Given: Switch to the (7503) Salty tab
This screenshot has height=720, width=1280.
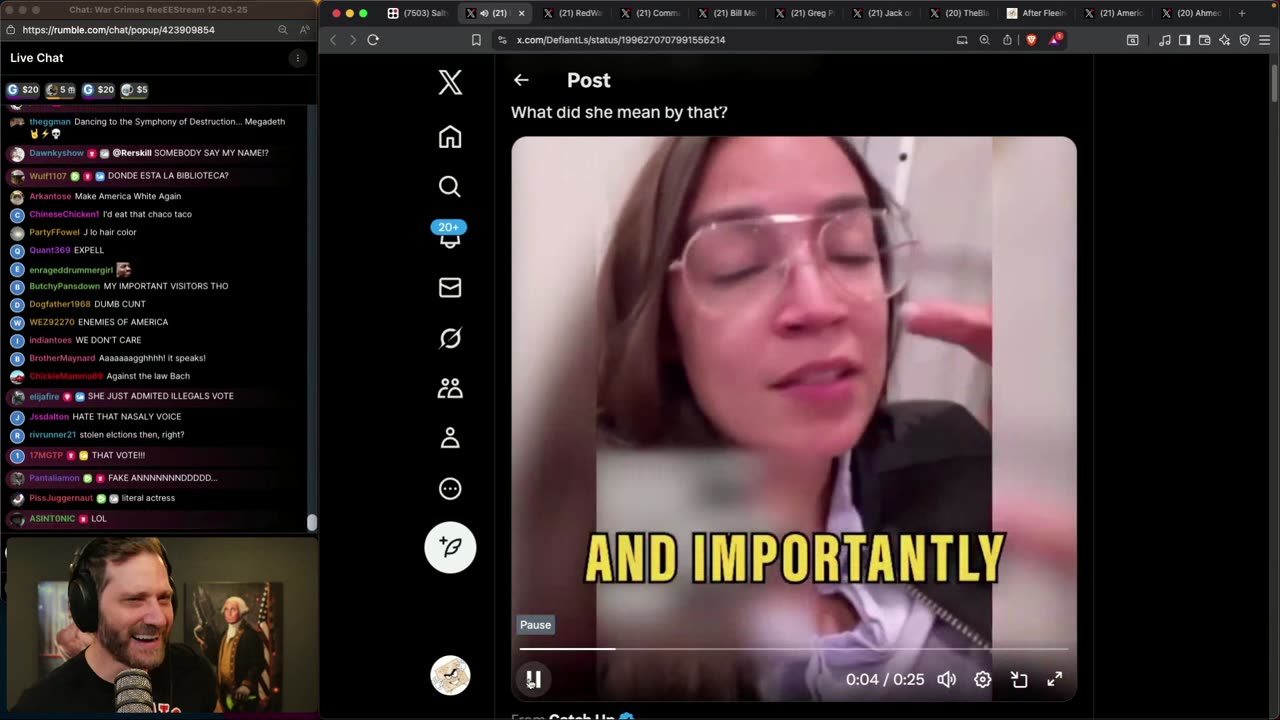Looking at the screenshot, I should pos(418,13).
